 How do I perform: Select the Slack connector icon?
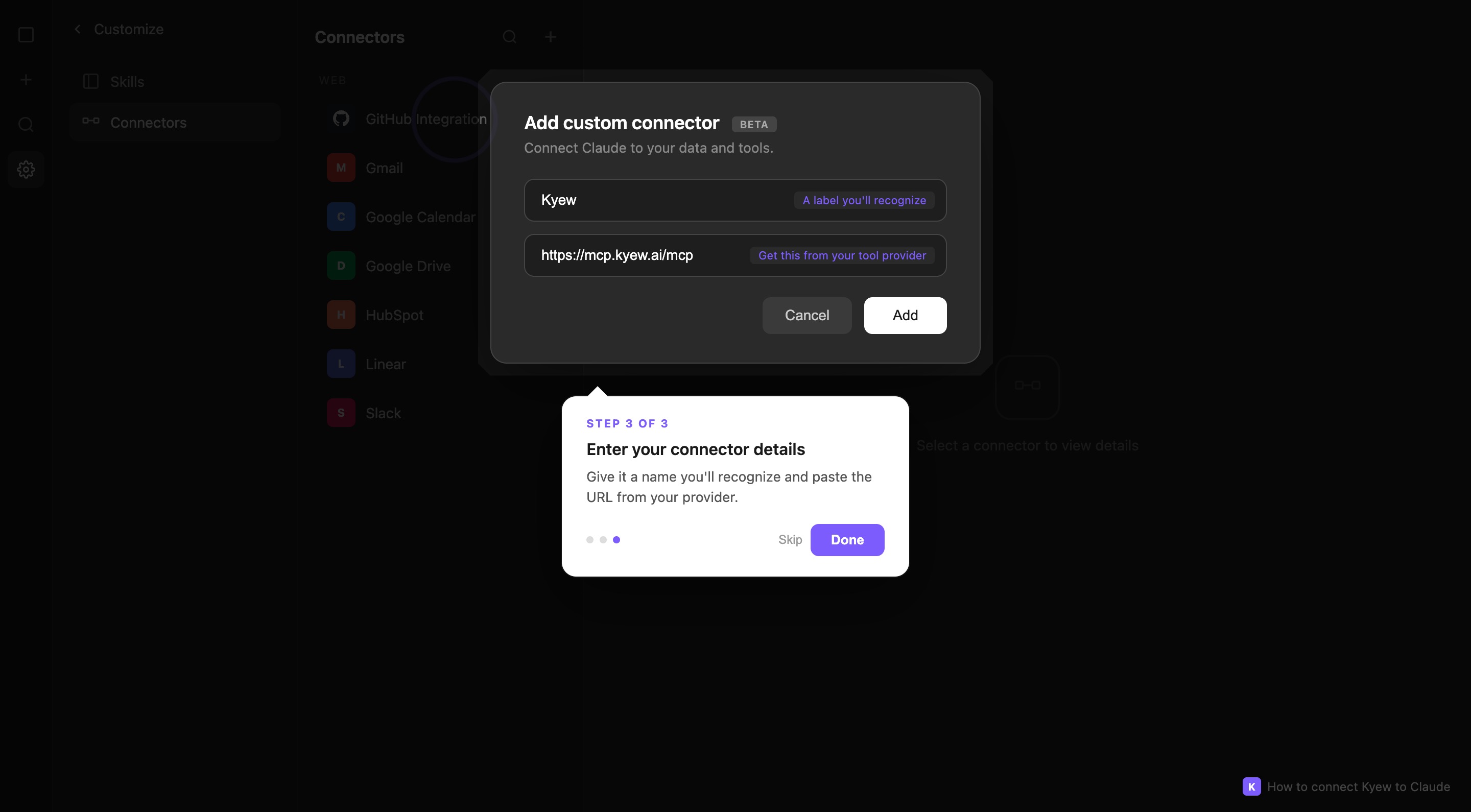coord(341,412)
